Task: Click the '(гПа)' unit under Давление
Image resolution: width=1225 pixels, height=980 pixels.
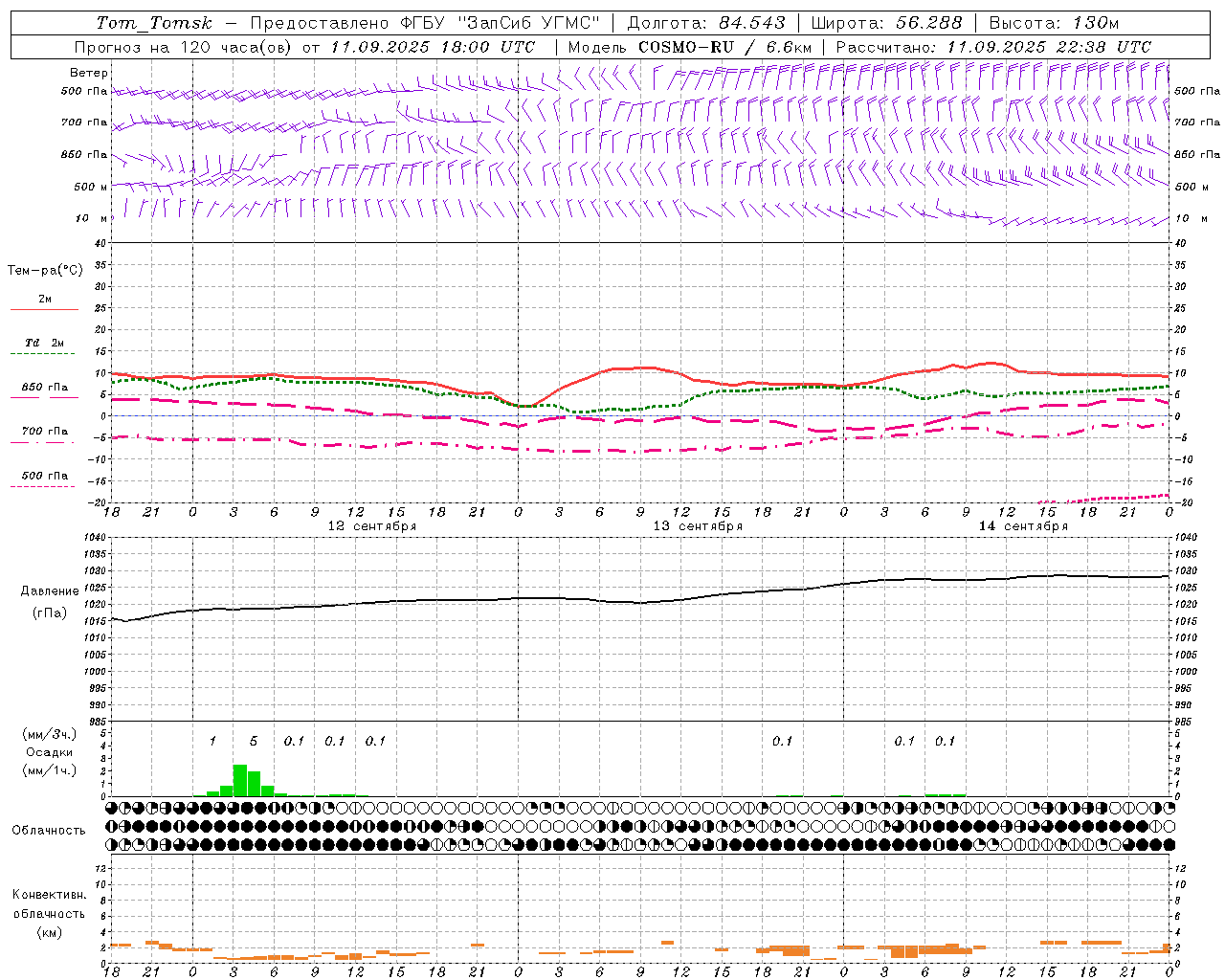Action: [50, 613]
